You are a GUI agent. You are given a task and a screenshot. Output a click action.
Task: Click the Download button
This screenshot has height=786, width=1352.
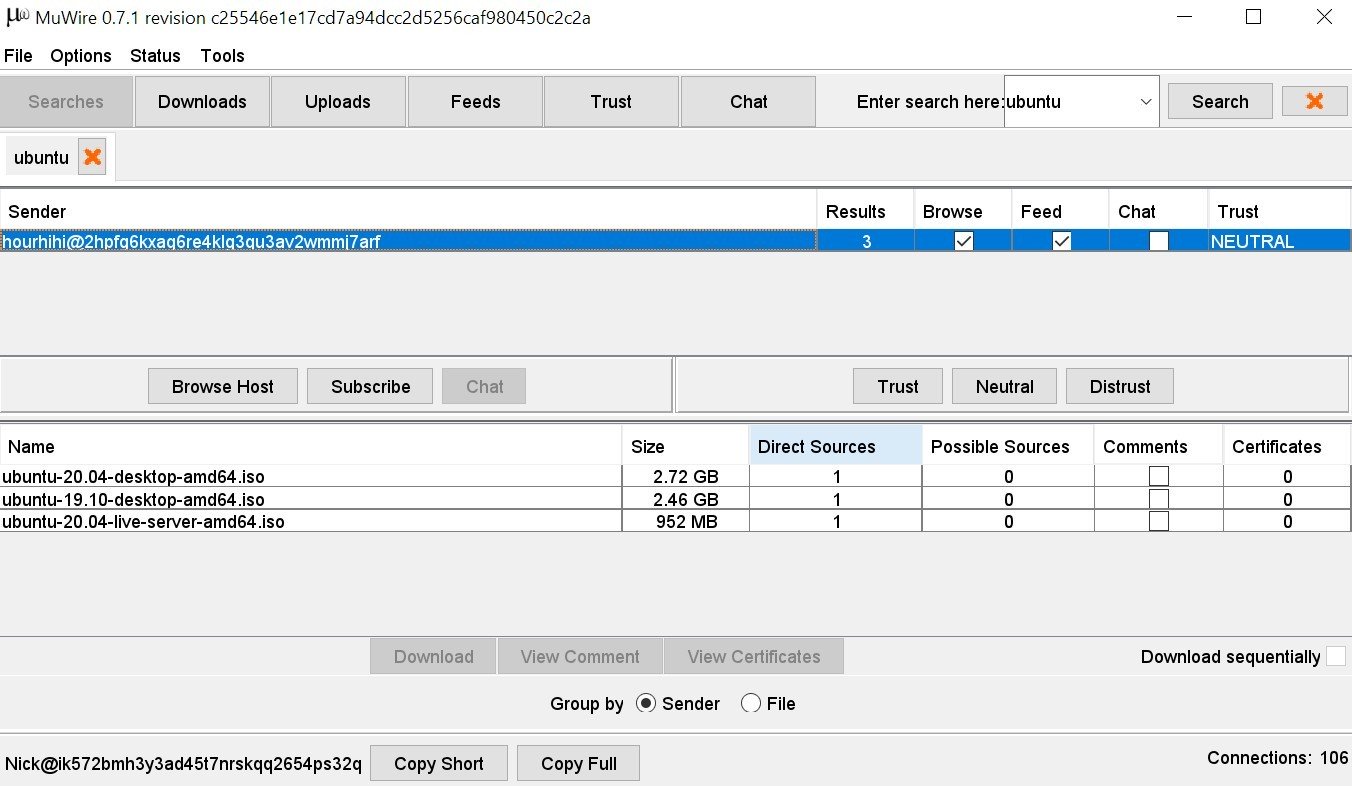click(433, 656)
